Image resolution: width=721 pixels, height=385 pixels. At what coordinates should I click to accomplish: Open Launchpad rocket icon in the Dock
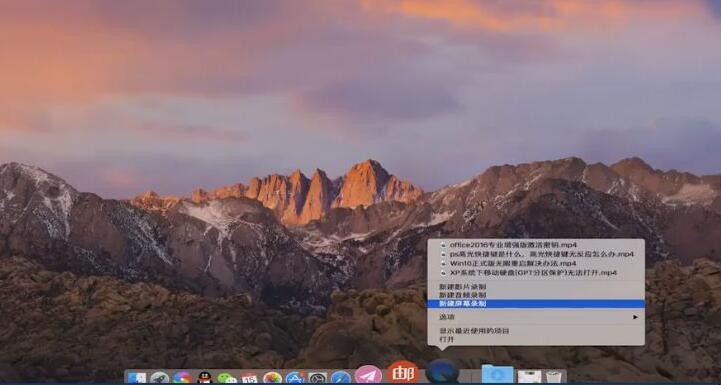159,378
